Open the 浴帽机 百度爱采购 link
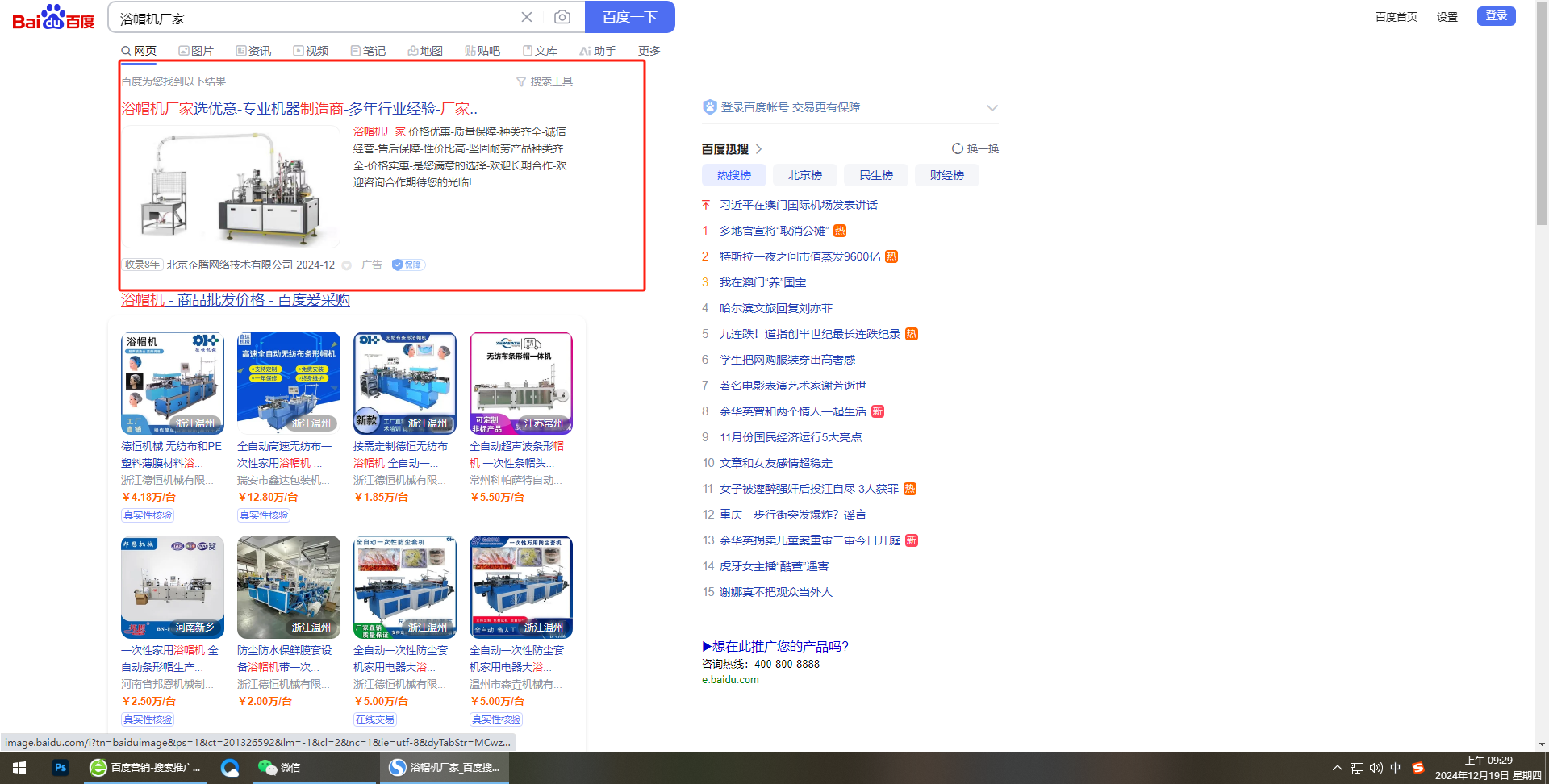Viewport: 1549px width, 784px height. pos(236,299)
